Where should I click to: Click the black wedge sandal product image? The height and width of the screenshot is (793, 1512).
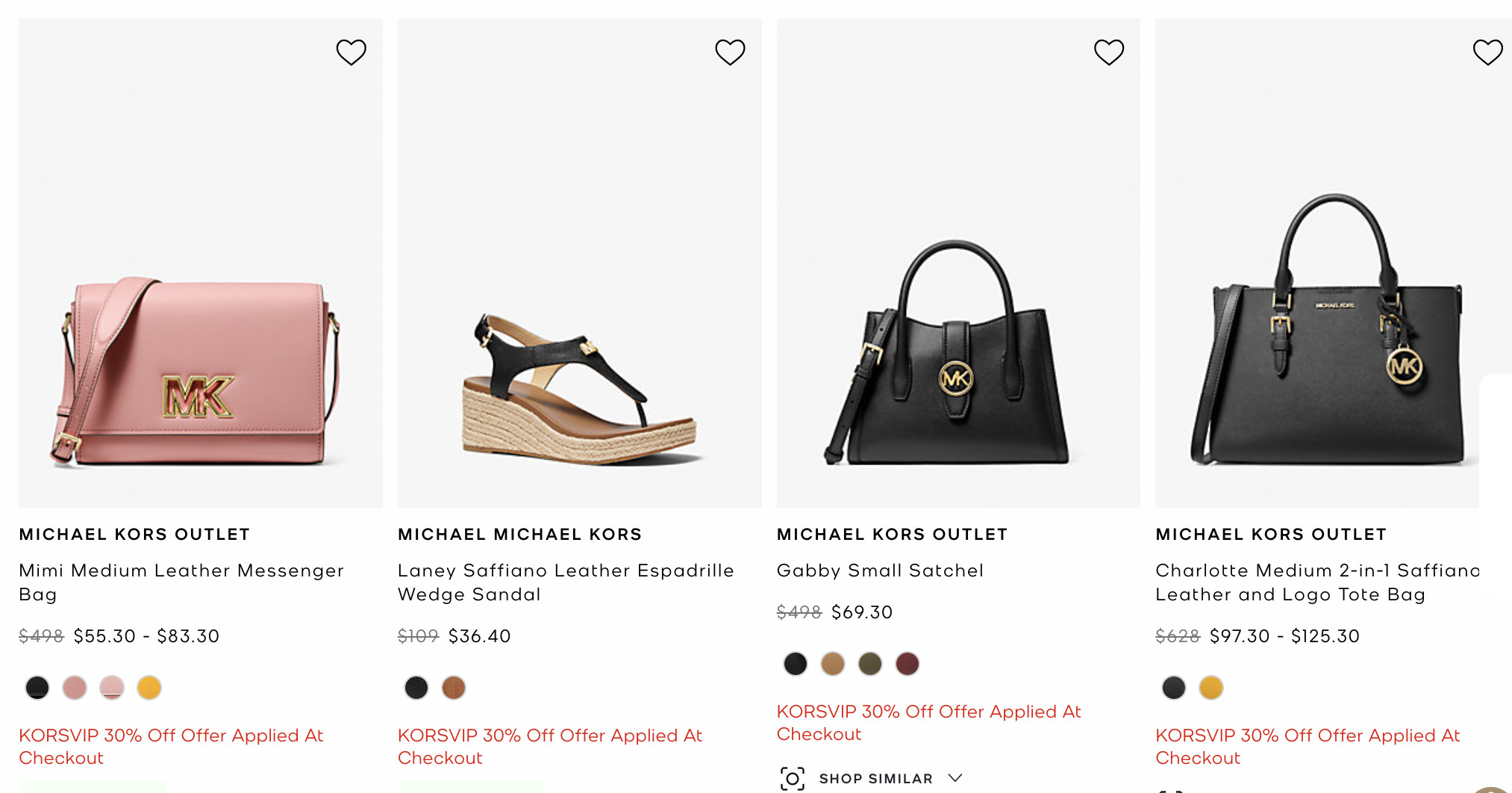[579, 388]
